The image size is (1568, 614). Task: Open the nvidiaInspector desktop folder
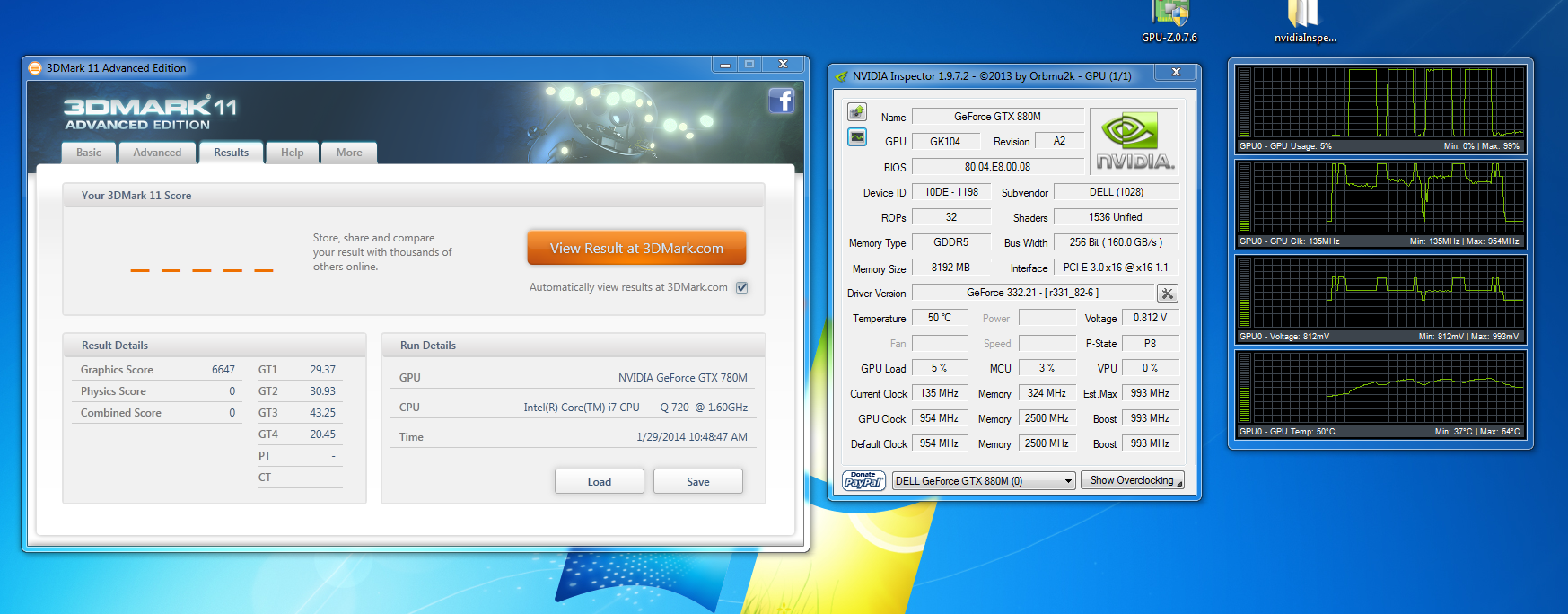point(1305,22)
